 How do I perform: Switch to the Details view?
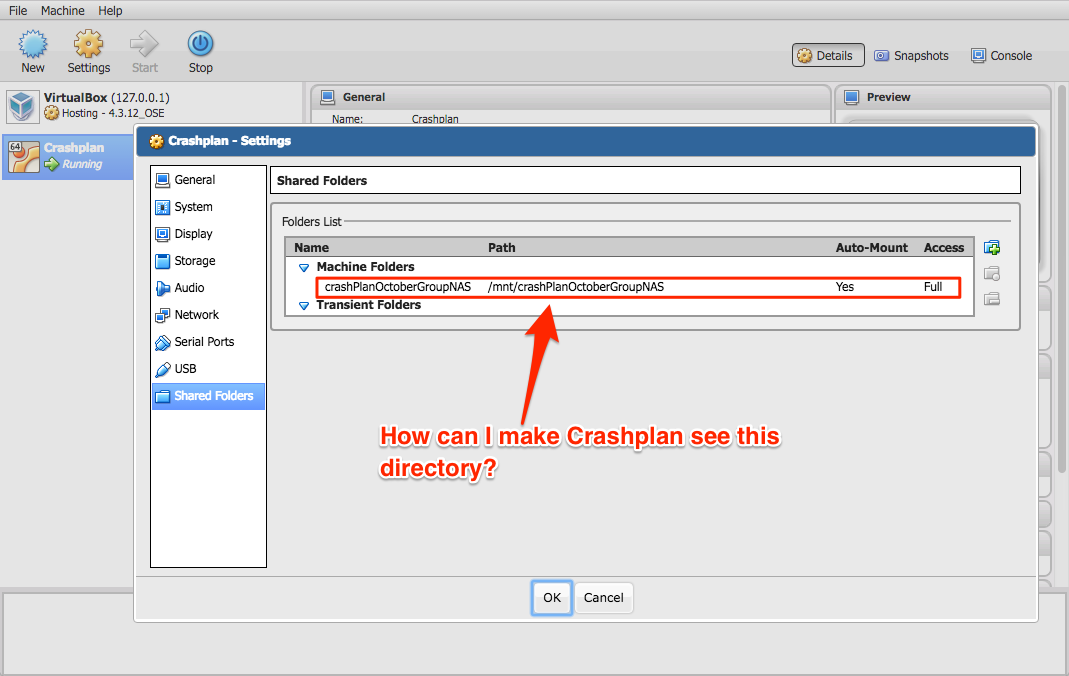pyautogui.click(x=828, y=56)
